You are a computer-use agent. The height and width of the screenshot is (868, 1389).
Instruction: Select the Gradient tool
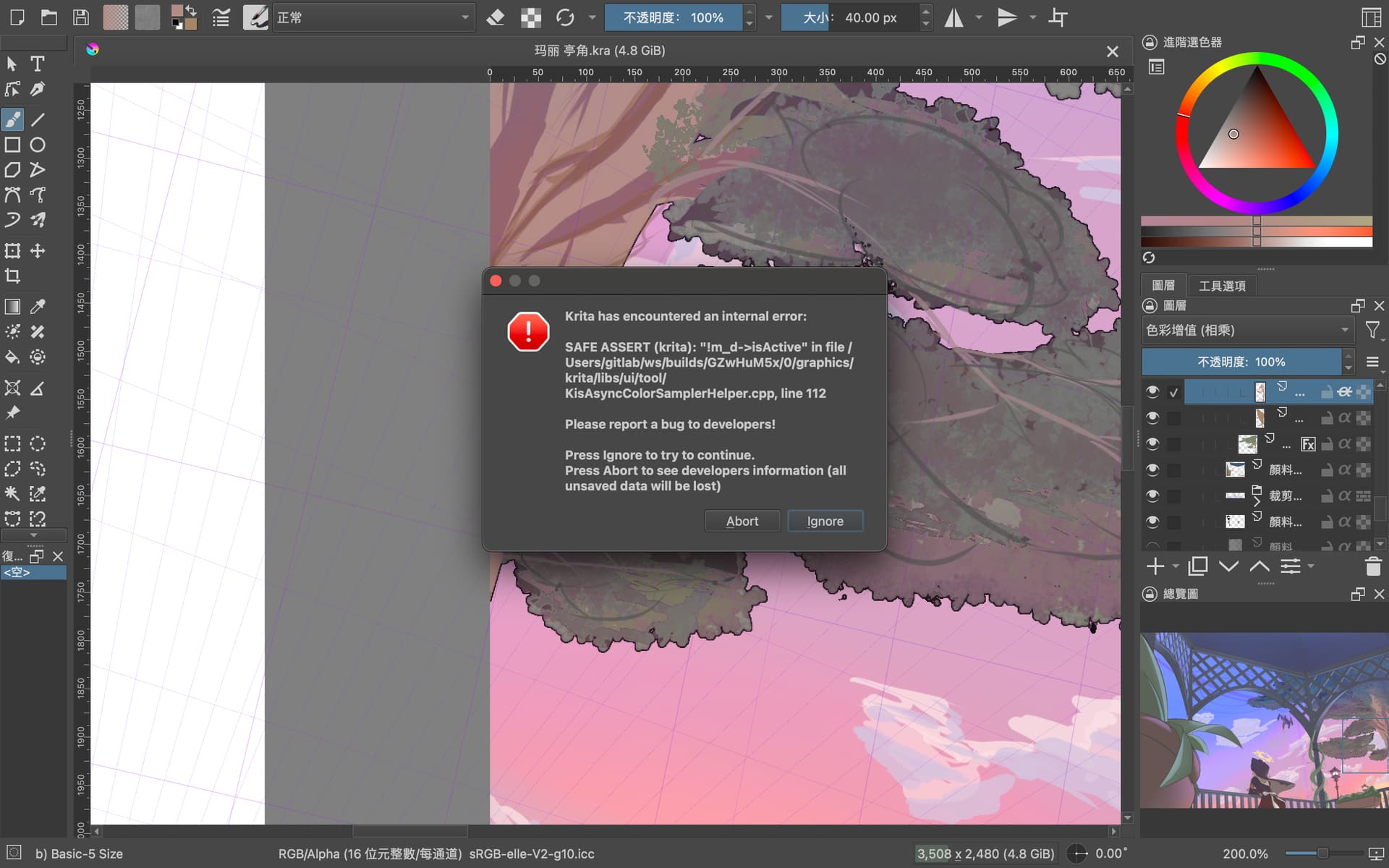[x=12, y=307]
